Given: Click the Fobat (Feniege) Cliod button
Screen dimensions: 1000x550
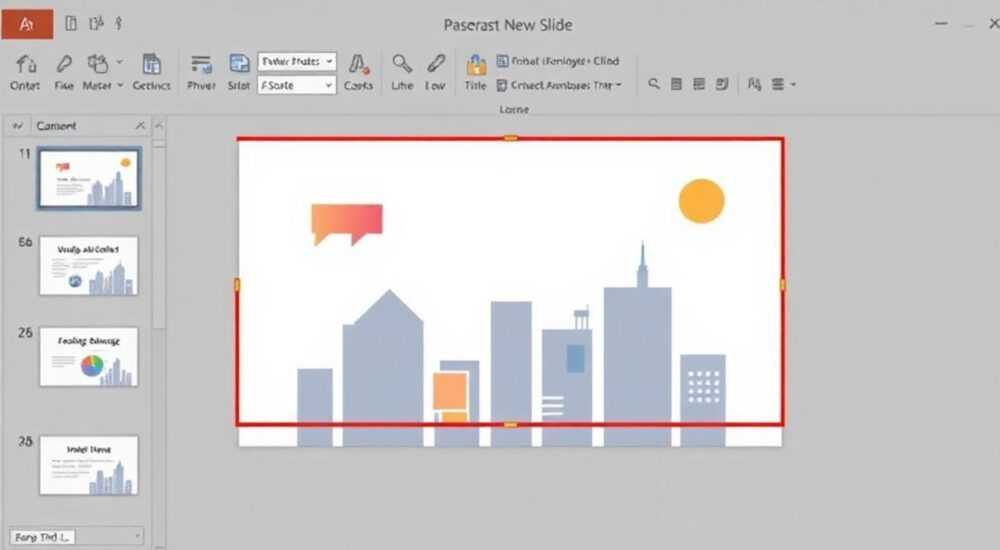Looking at the screenshot, I should 558,61.
